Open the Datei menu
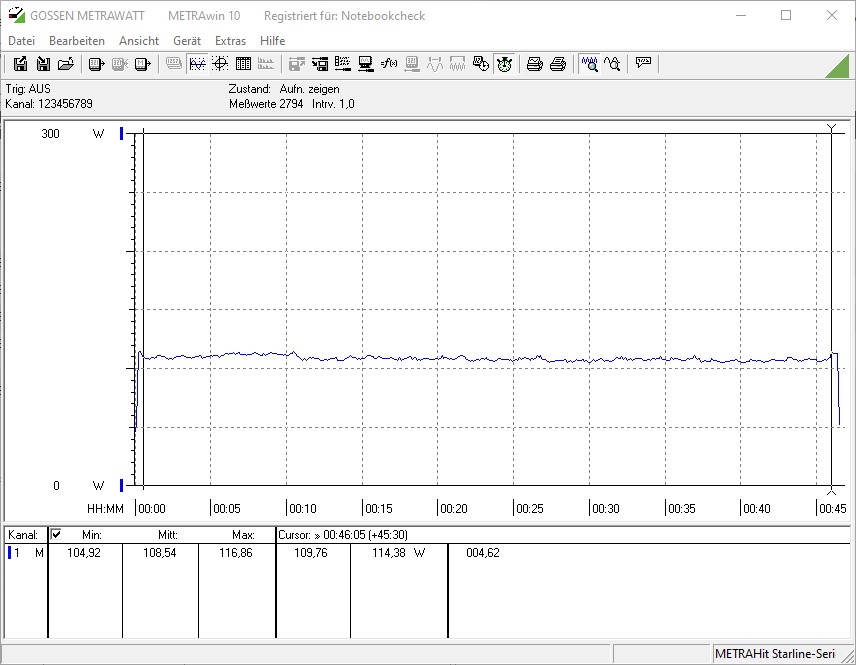 [21, 40]
